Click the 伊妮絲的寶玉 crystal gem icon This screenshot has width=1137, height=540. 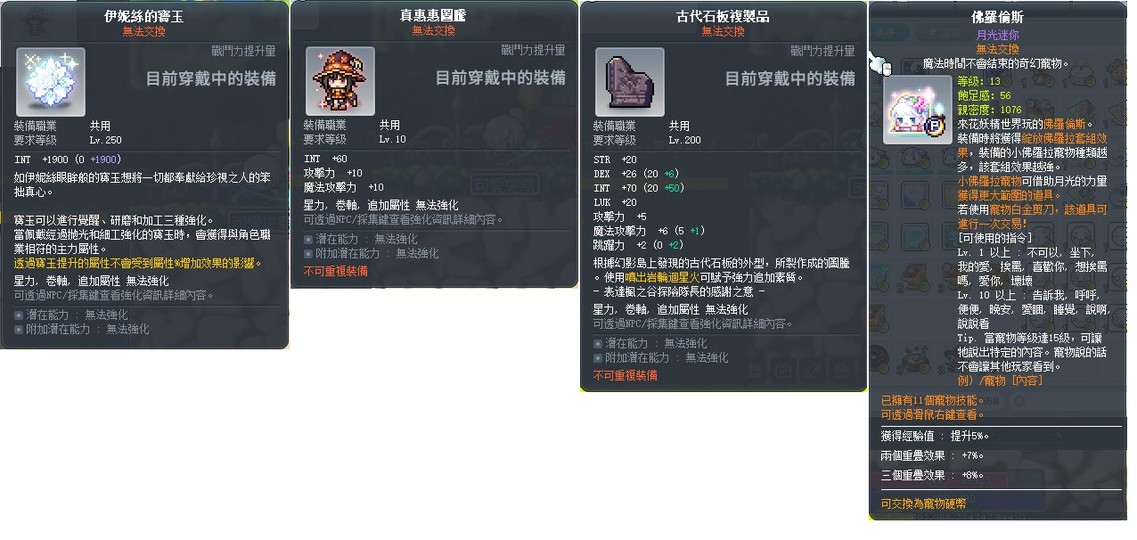(51, 81)
